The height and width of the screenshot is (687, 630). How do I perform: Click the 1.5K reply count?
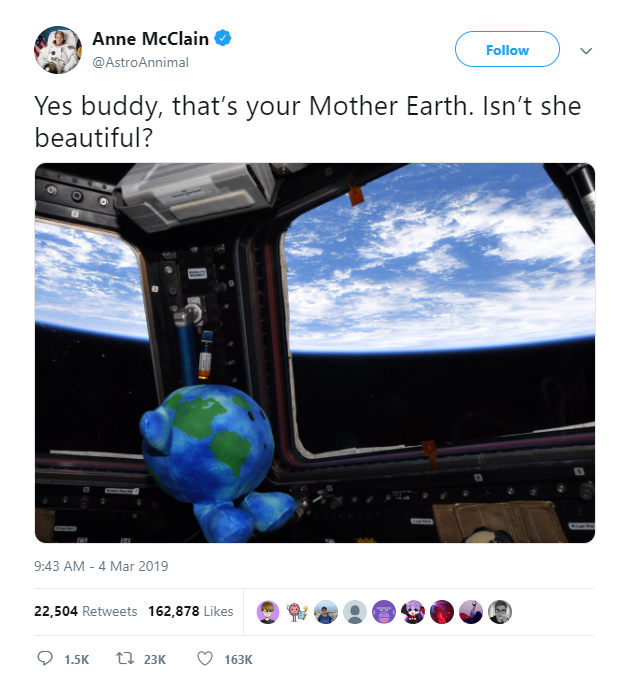coord(76,659)
